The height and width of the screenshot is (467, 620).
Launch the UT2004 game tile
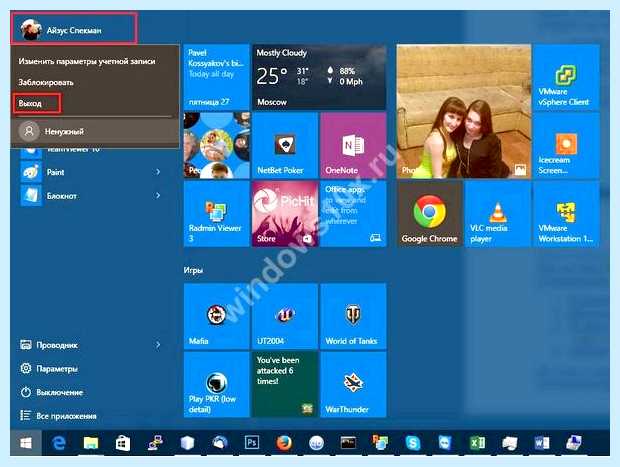click(x=285, y=316)
